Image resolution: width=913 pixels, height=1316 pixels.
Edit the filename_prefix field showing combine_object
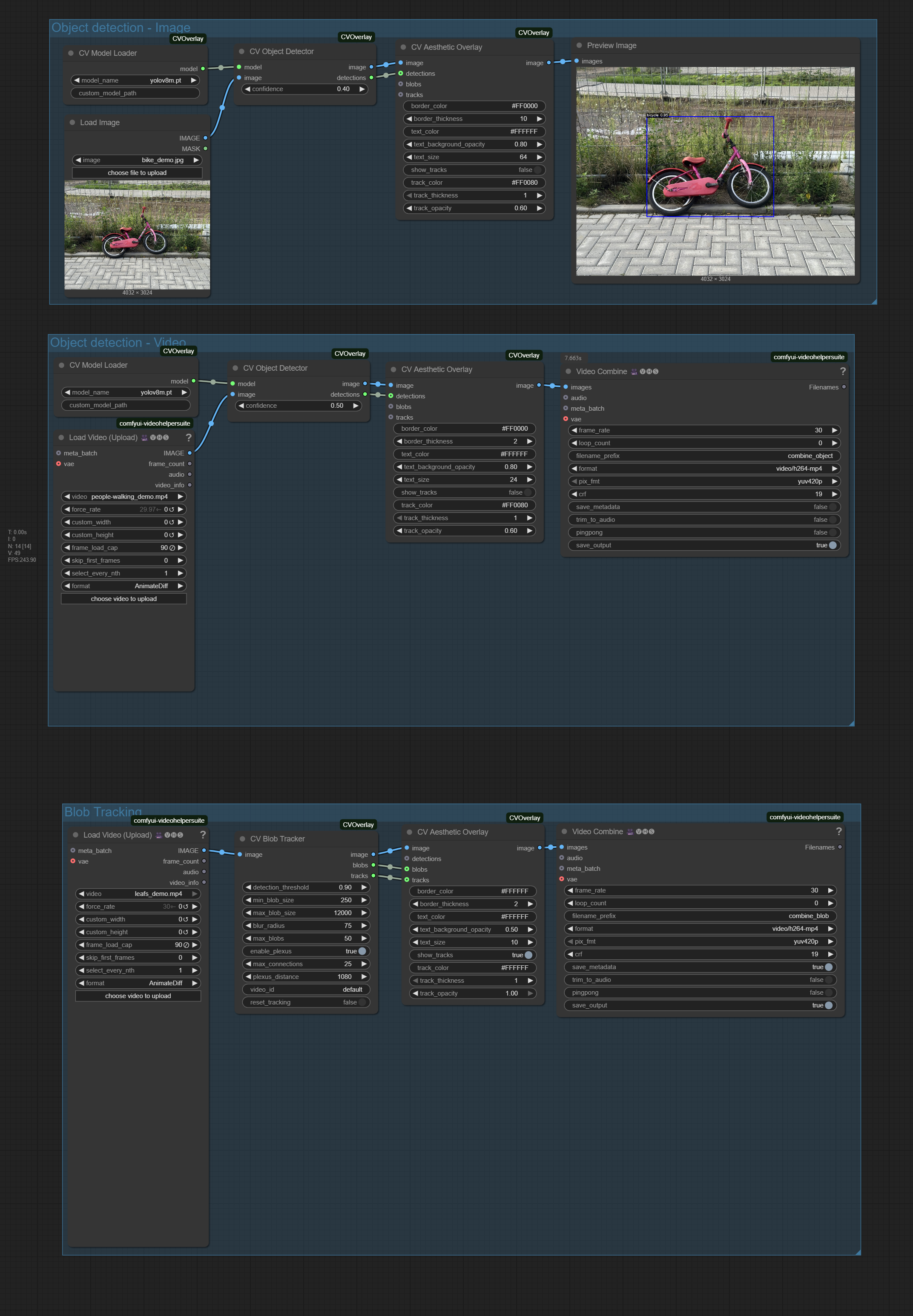tap(704, 456)
